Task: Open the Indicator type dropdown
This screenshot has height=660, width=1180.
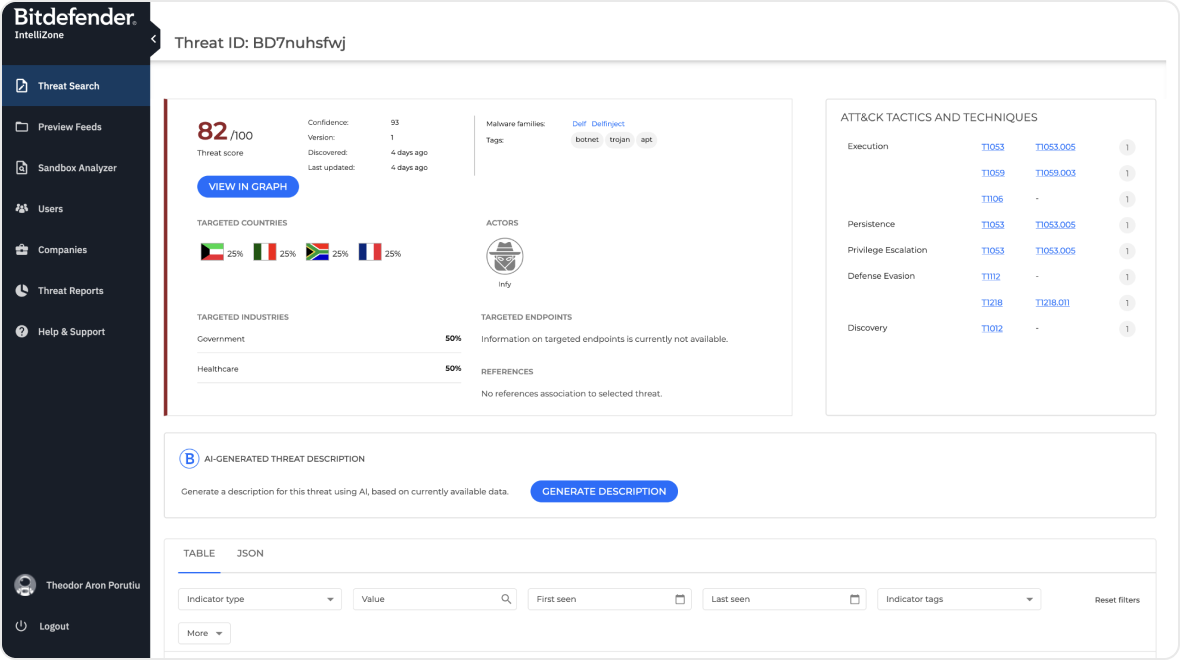Action: (x=259, y=599)
